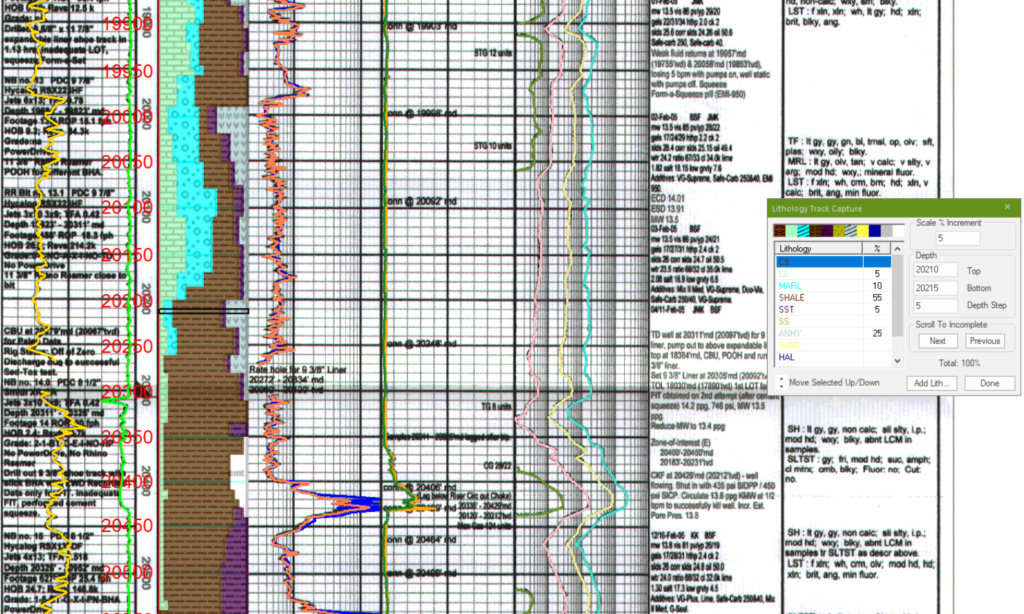Select the SHALE pattern icon in swatch row
The height and width of the screenshot is (614, 1024).
[x=815, y=231]
